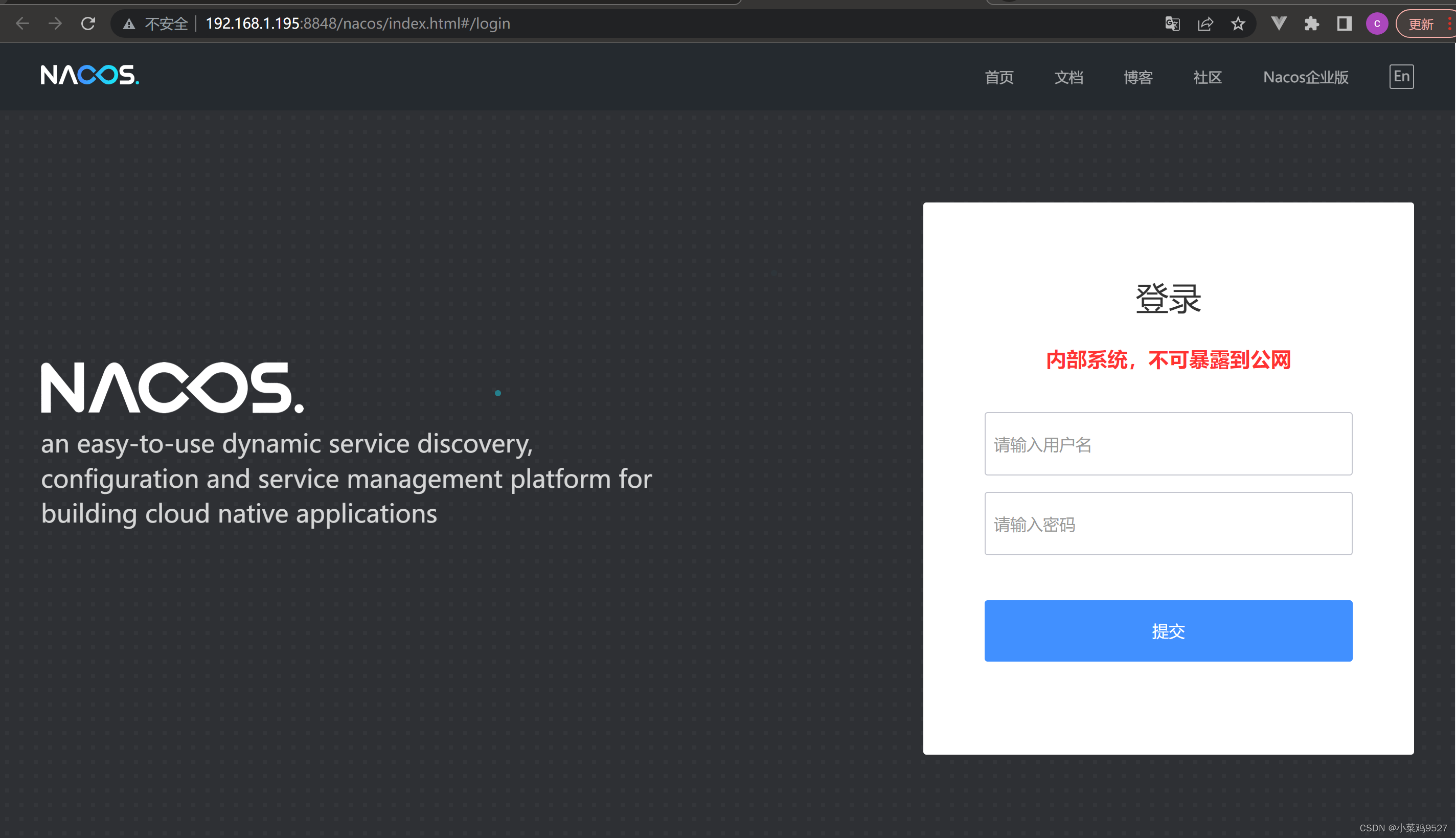
Task: Toggle the browser side panel icon
Action: [x=1345, y=24]
